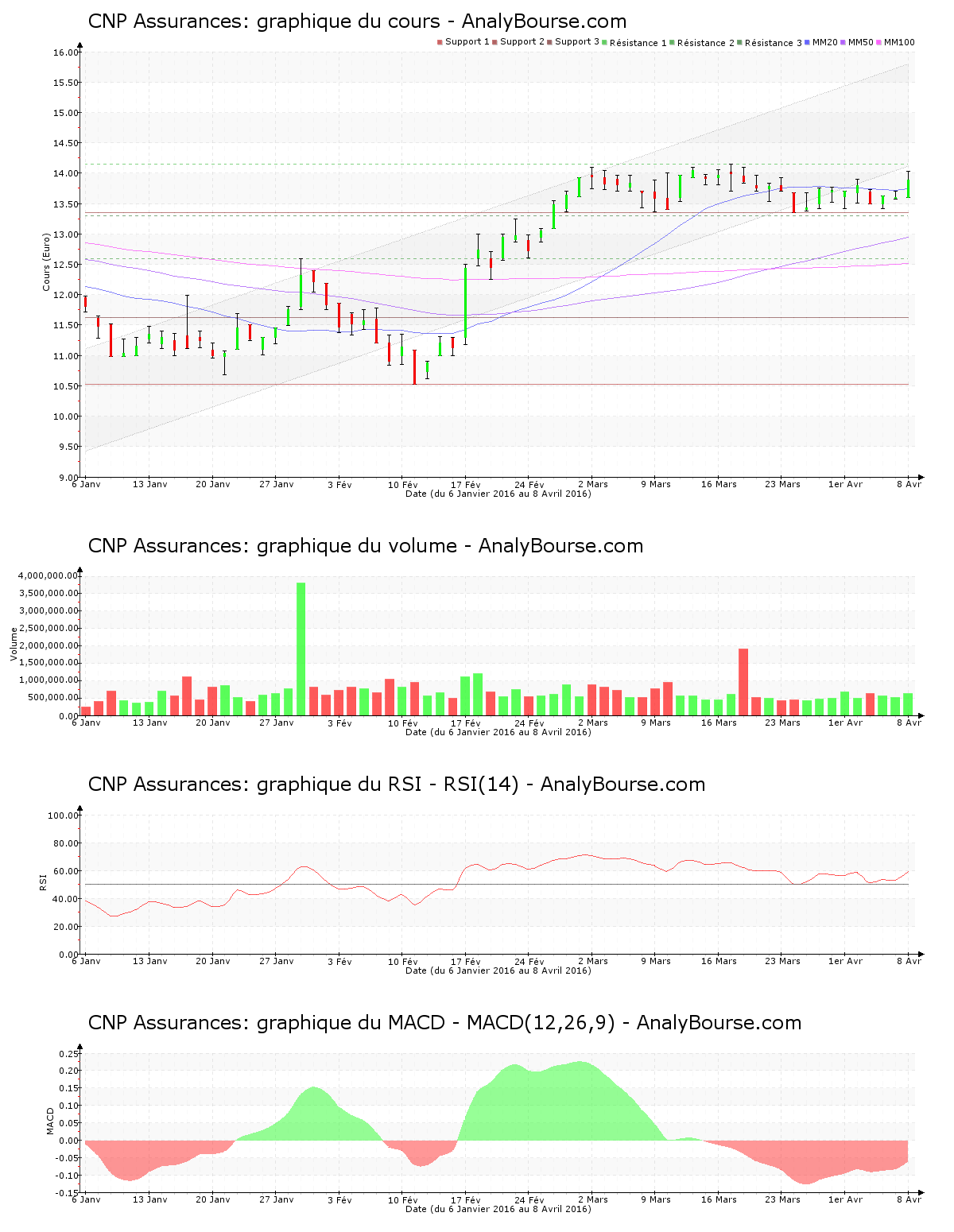954x1232 pixels.
Task: Click the '8 Avr' date under the price chart
Action: pos(909,484)
